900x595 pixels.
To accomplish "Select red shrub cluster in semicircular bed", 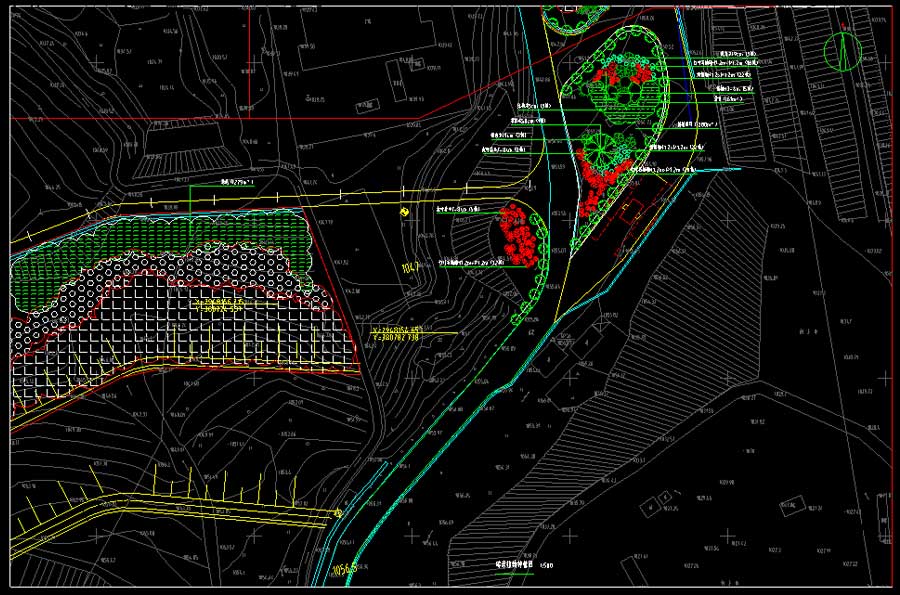I will pyautogui.click(x=518, y=236).
